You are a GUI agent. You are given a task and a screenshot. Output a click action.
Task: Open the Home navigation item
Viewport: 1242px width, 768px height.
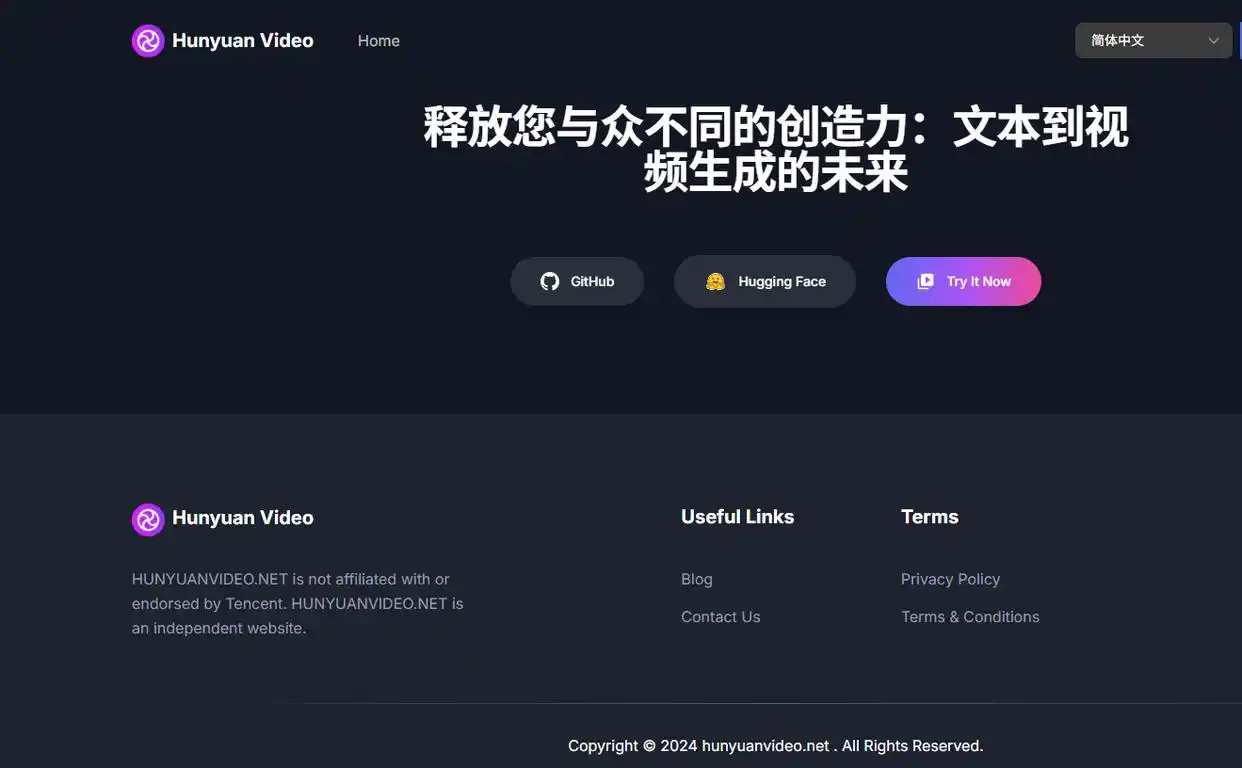(x=379, y=41)
